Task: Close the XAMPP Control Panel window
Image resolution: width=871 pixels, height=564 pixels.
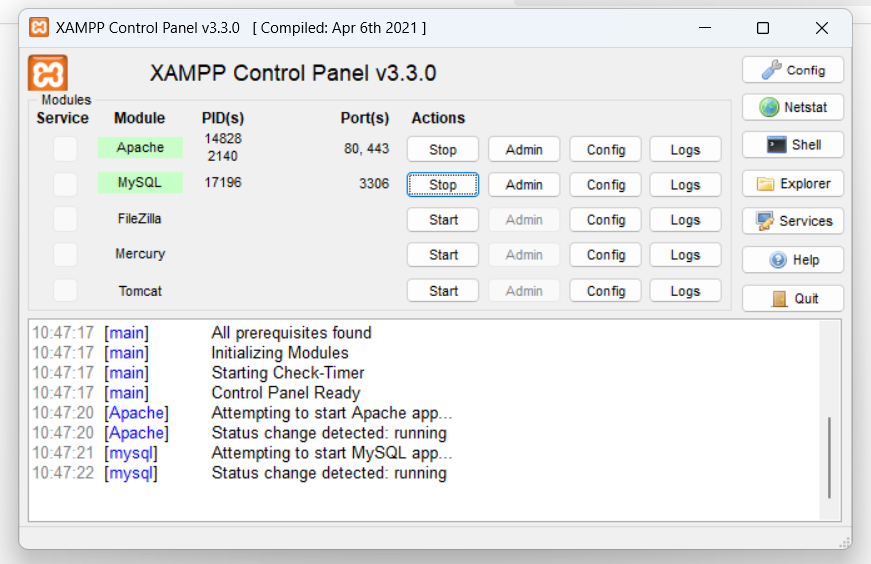Action: 822,28
